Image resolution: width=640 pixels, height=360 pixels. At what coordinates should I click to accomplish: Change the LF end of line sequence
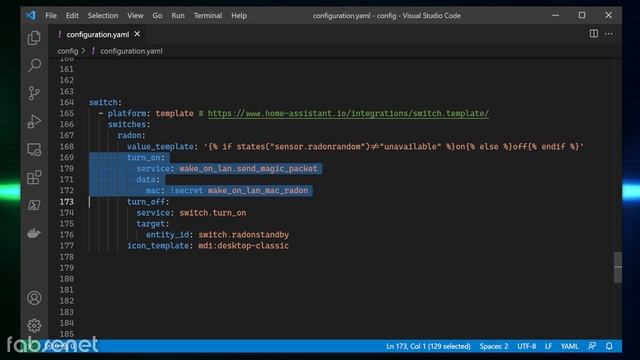[x=548, y=346]
